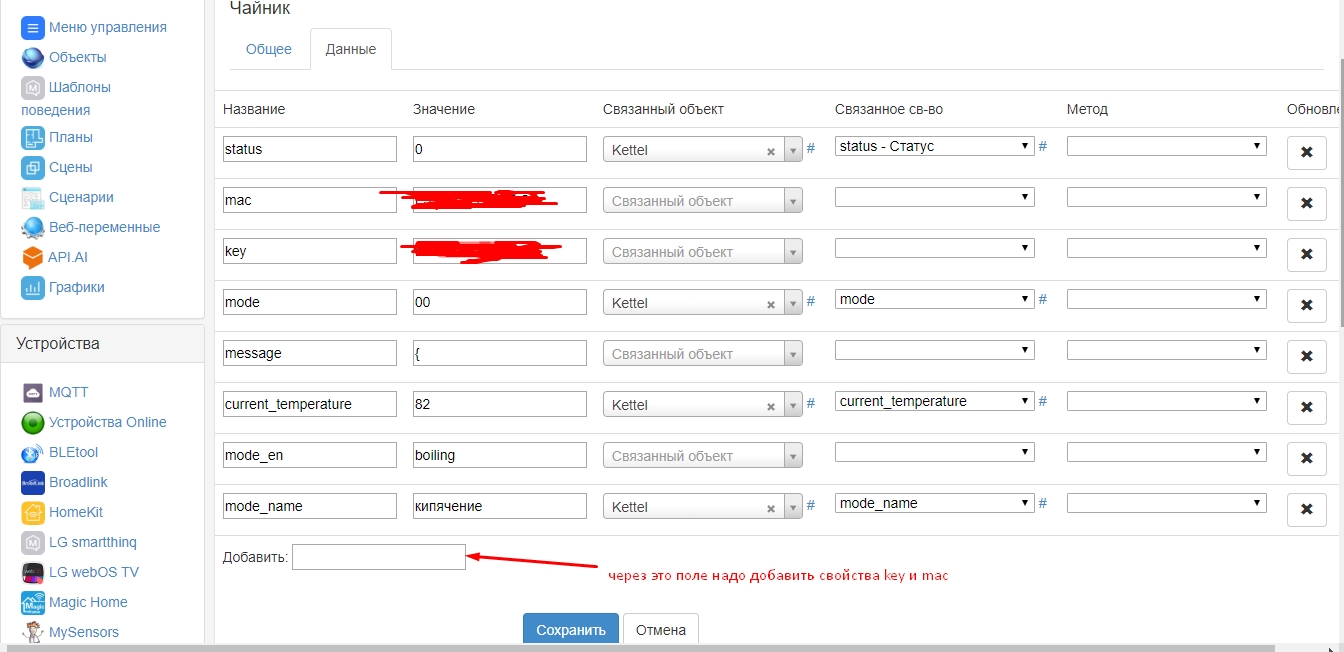
Task: Open the Broadlink link in sidebar
Action: pyautogui.click(x=78, y=482)
